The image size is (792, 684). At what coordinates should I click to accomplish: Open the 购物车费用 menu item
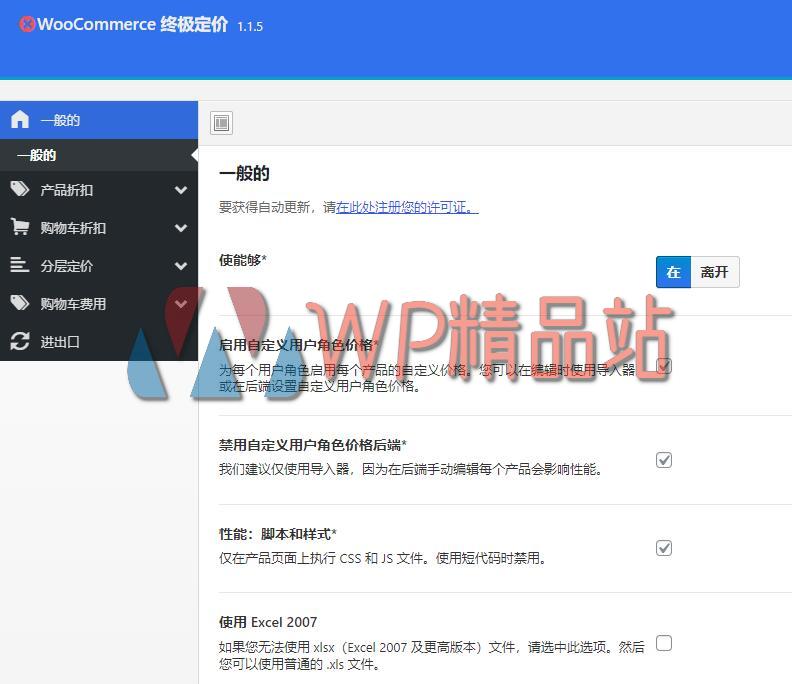coord(99,304)
